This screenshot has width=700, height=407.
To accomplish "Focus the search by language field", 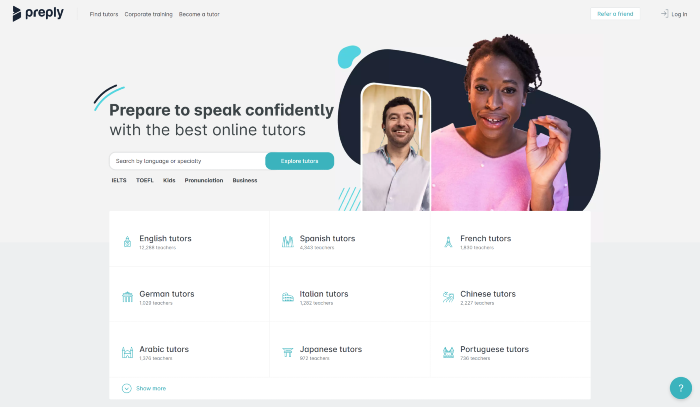I will pyautogui.click(x=188, y=161).
